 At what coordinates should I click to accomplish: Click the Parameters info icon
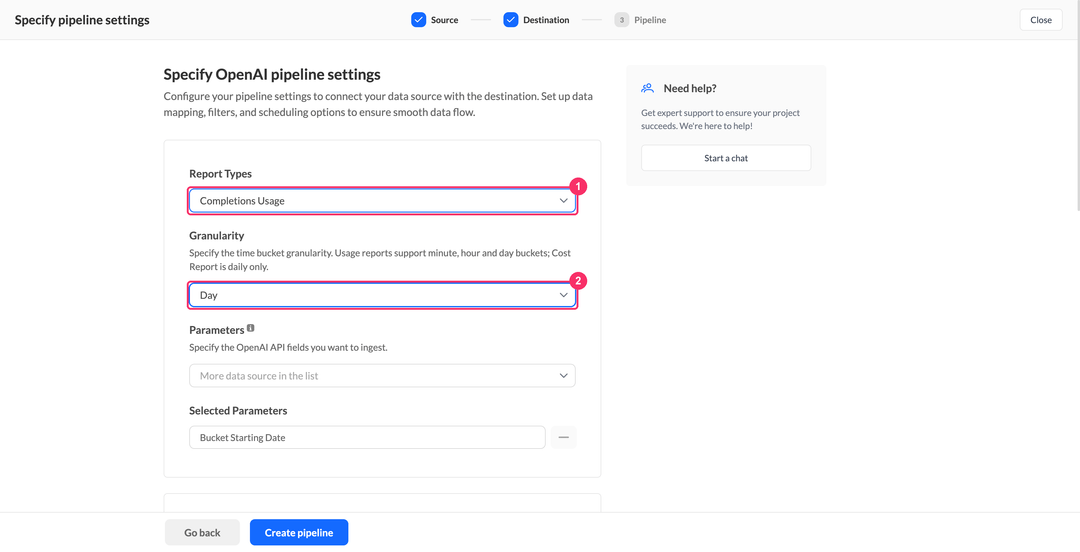pyautogui.click(x=251, y=329)
